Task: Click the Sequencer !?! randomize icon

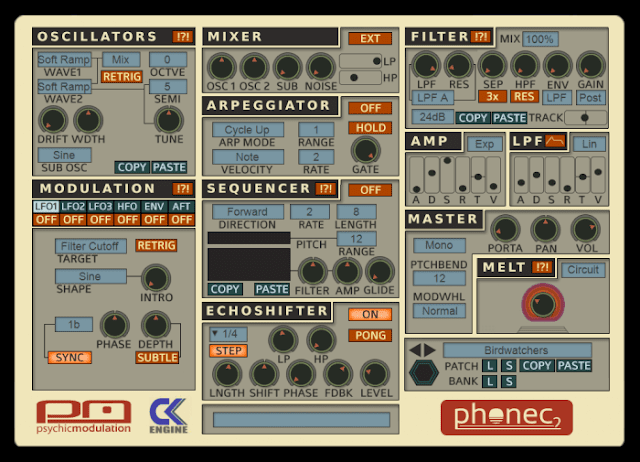Action: [x=326, y=189]
